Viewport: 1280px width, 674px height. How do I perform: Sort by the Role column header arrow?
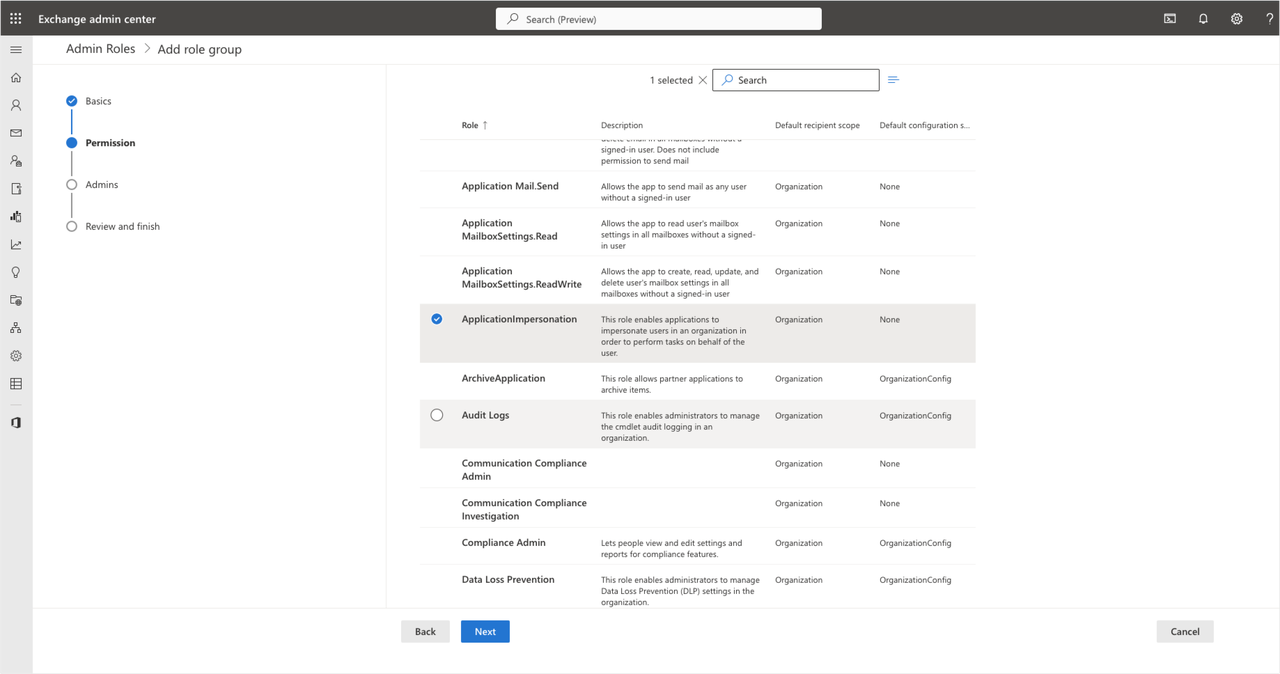pyautogui.click(x=487, y=125)
